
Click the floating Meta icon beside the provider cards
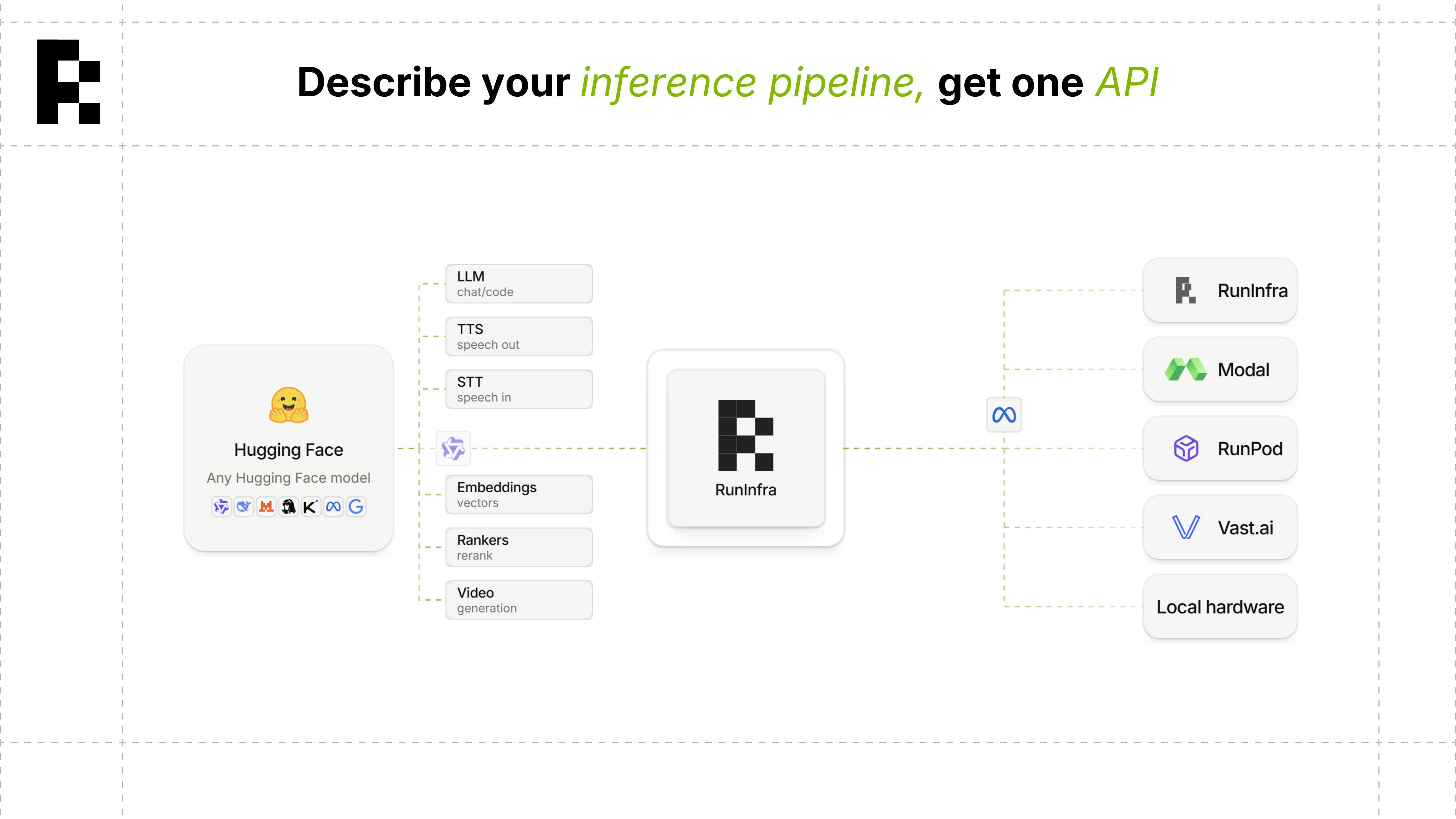(x=1004, y=415)
